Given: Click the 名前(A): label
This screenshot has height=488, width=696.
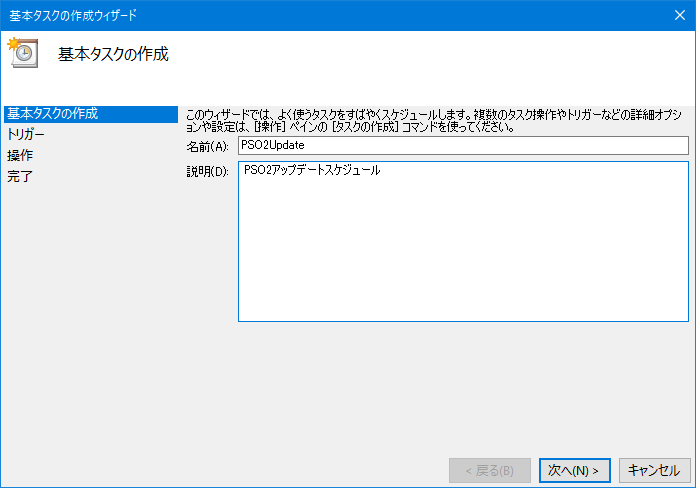Looking at the screenshot, I should click(x=207, y=147).
